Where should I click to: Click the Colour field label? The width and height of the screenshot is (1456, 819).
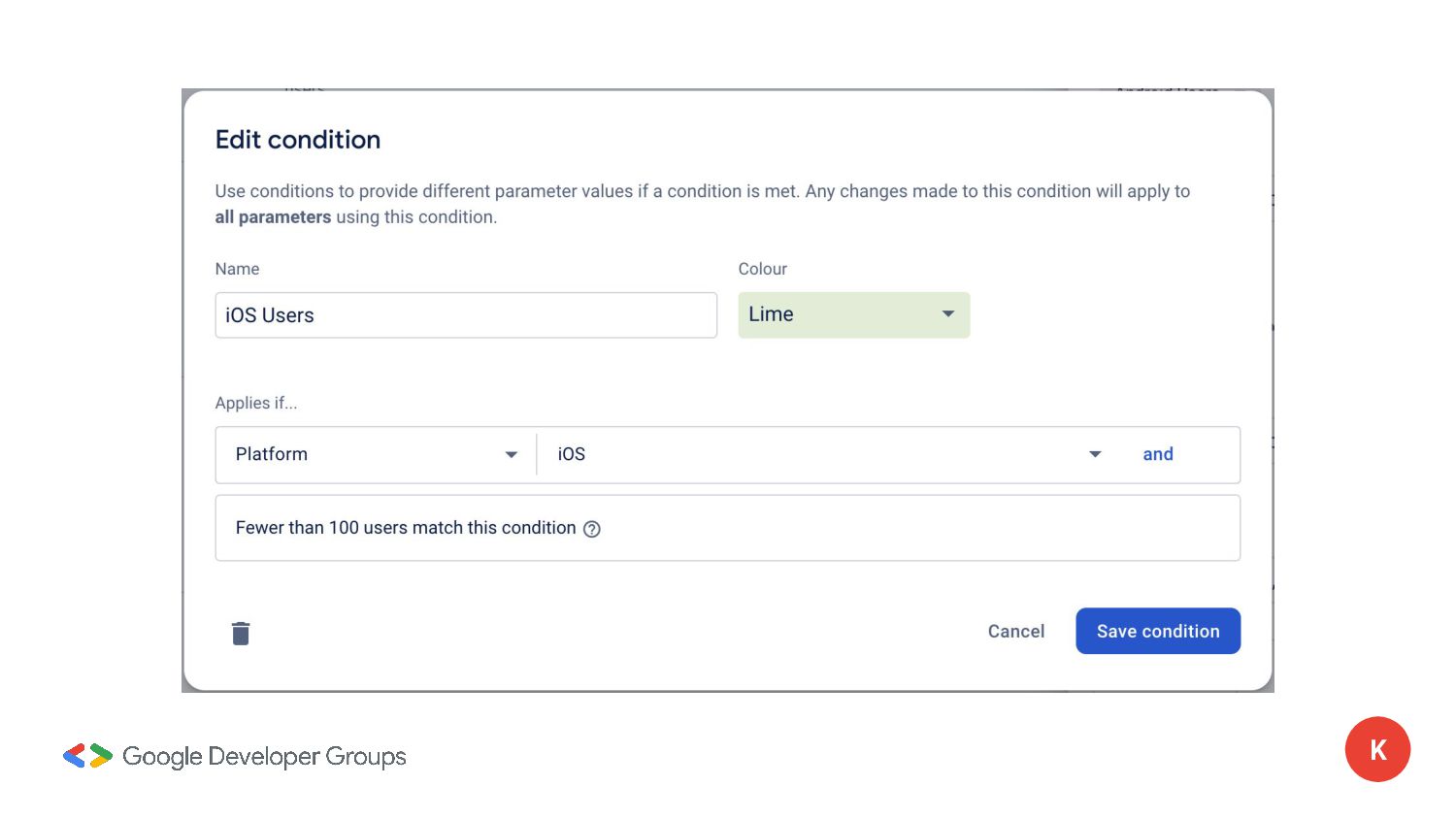click(763, 269)
